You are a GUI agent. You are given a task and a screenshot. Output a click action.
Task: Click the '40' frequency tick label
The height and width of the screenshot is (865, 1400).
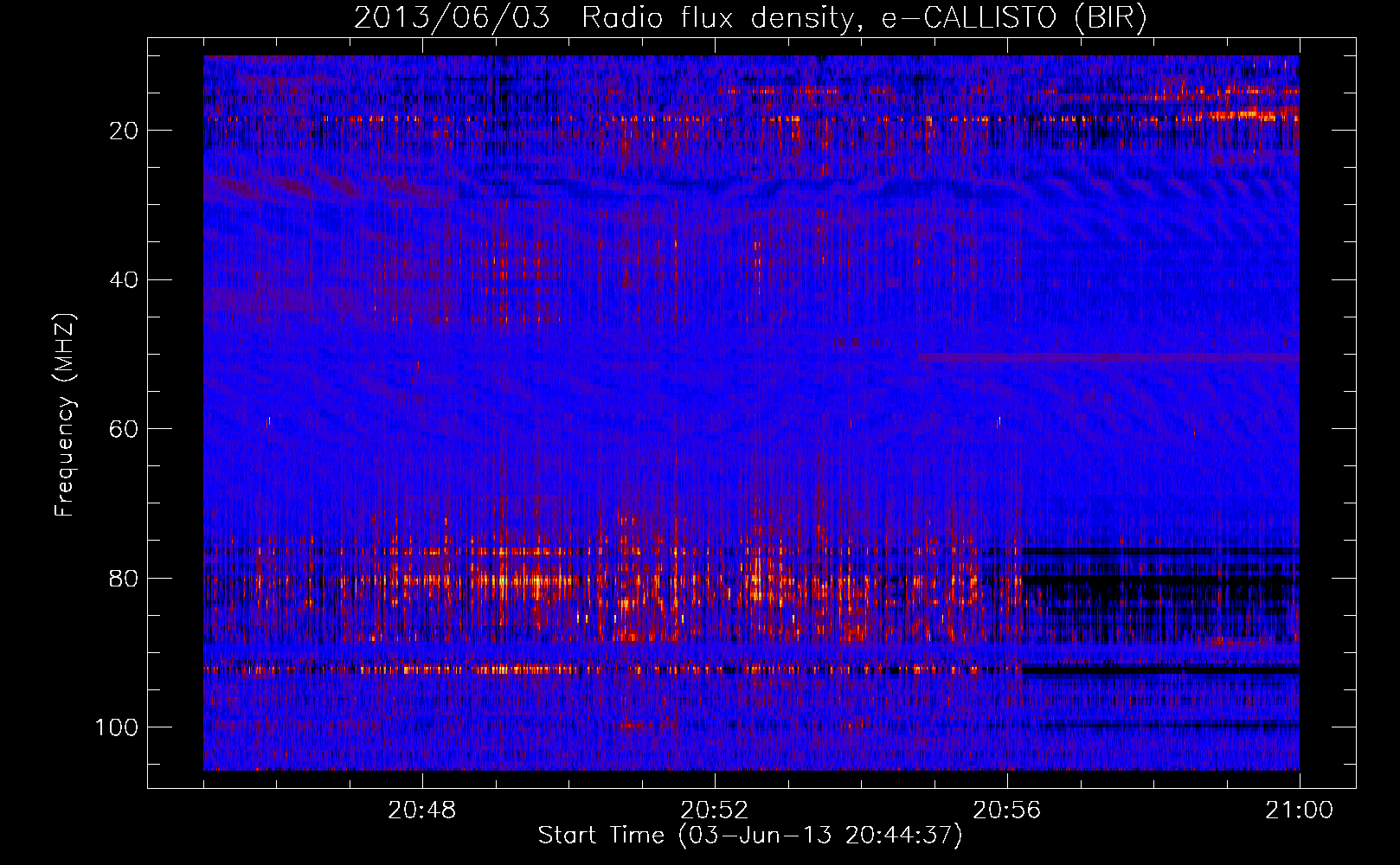124,280
